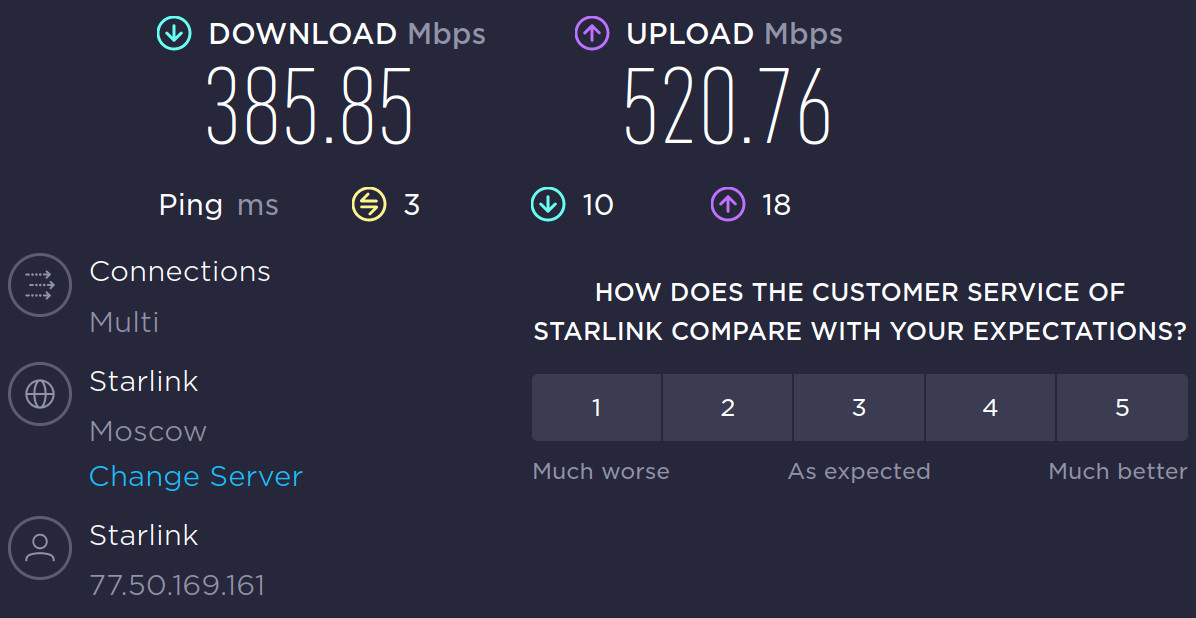Click the purple upload ping icon
Screen dimensions: 1196x618
tap(727, 205)
